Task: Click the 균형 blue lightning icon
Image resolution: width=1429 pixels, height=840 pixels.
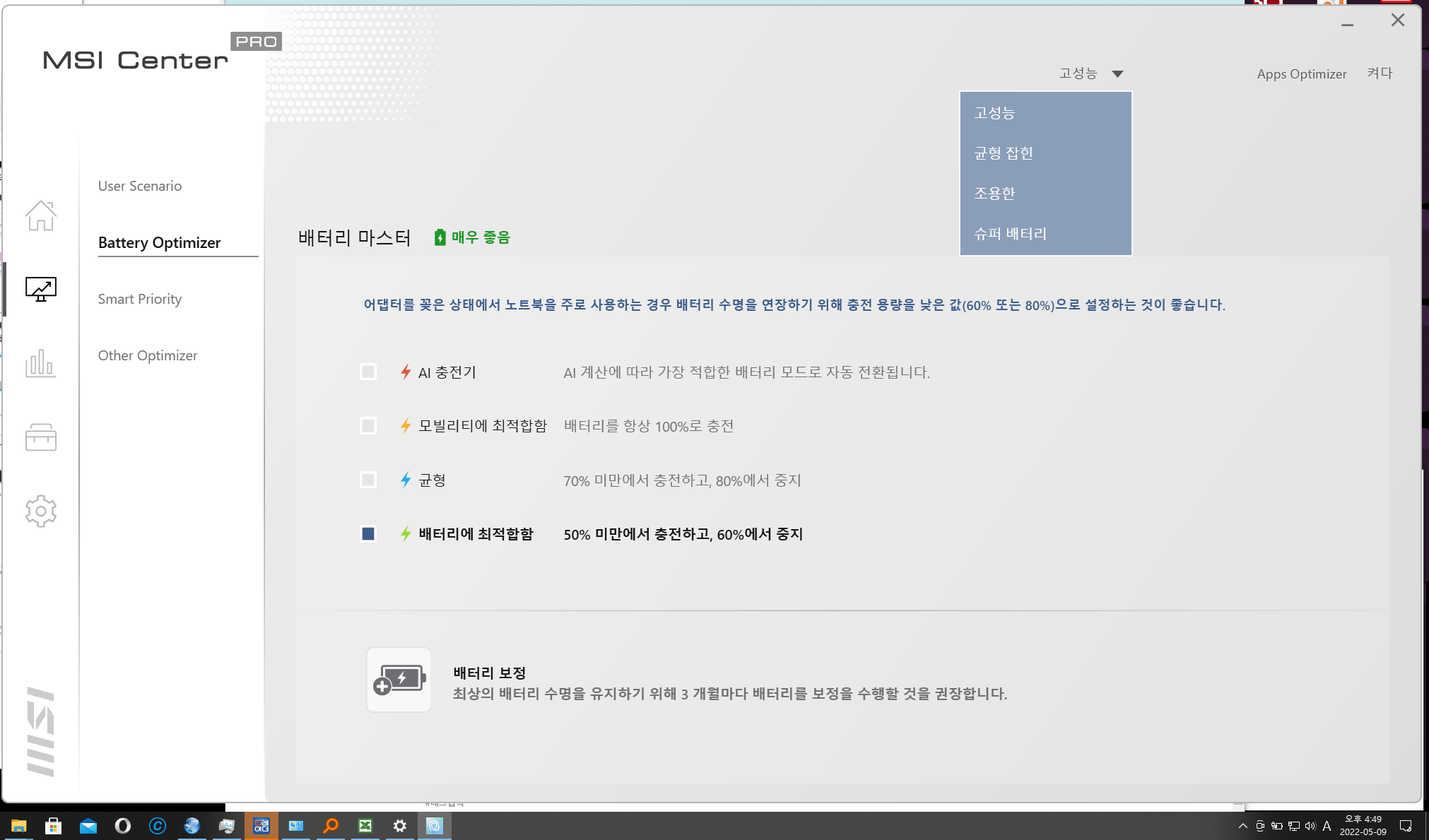Action: tap(406, 480)
